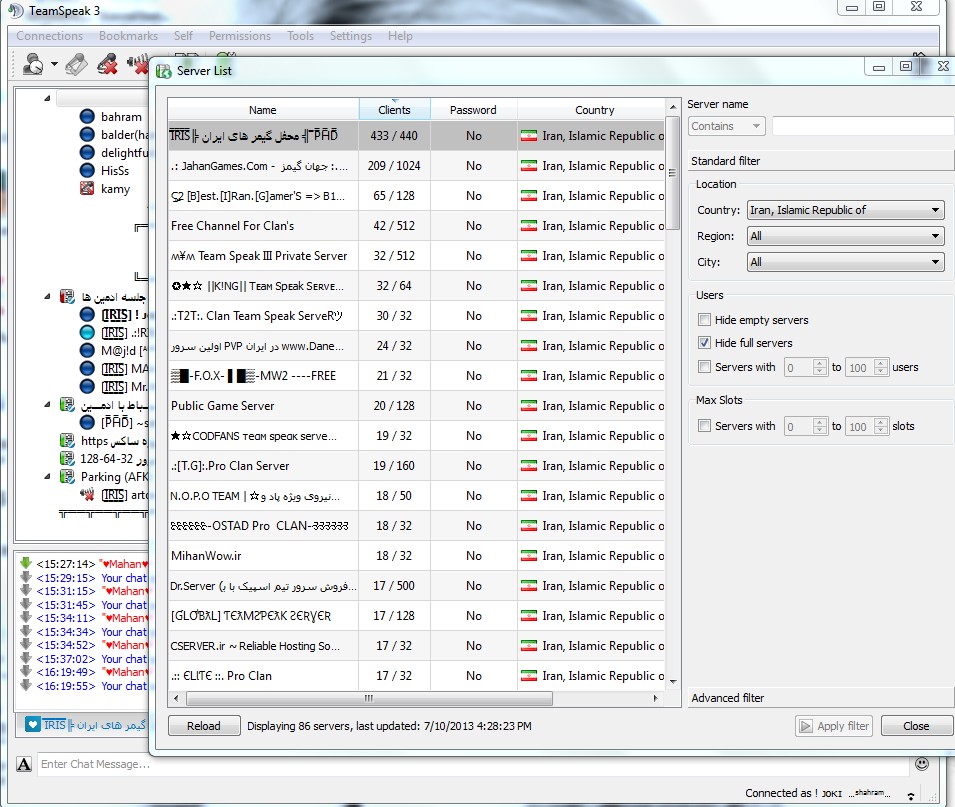Open the Connections menu
Screen dimensions: 955x807
coord(49,36)
